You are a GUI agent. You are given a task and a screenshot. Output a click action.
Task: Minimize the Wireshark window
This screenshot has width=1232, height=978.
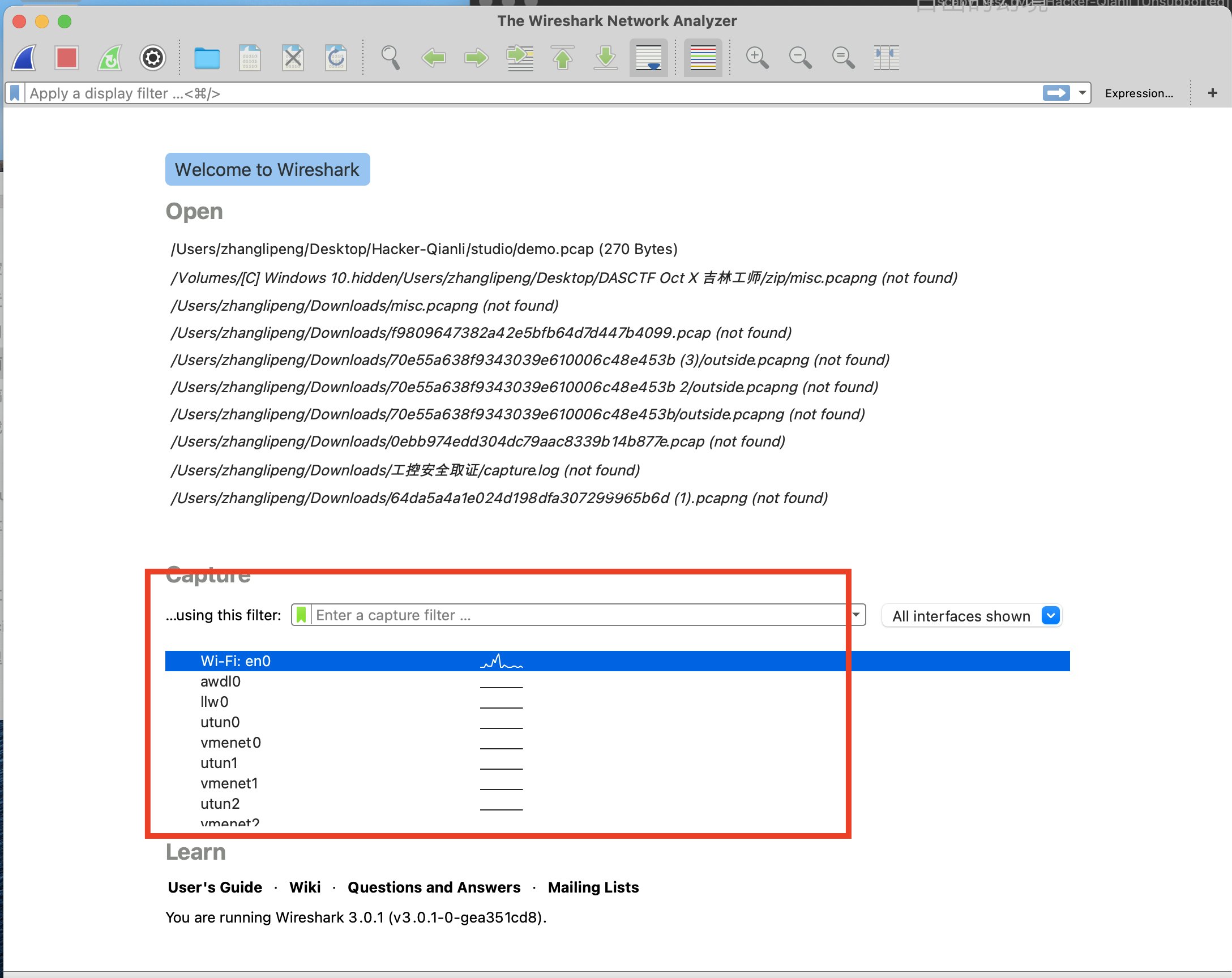[x=42, y=22]
